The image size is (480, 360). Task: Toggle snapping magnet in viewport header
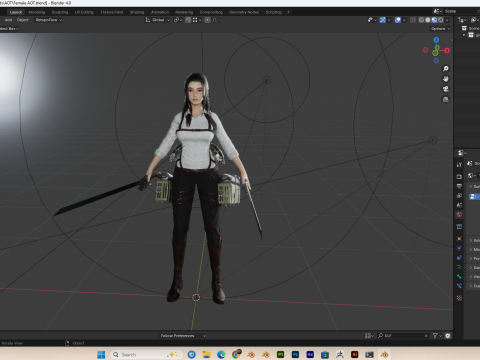[188, 20]
